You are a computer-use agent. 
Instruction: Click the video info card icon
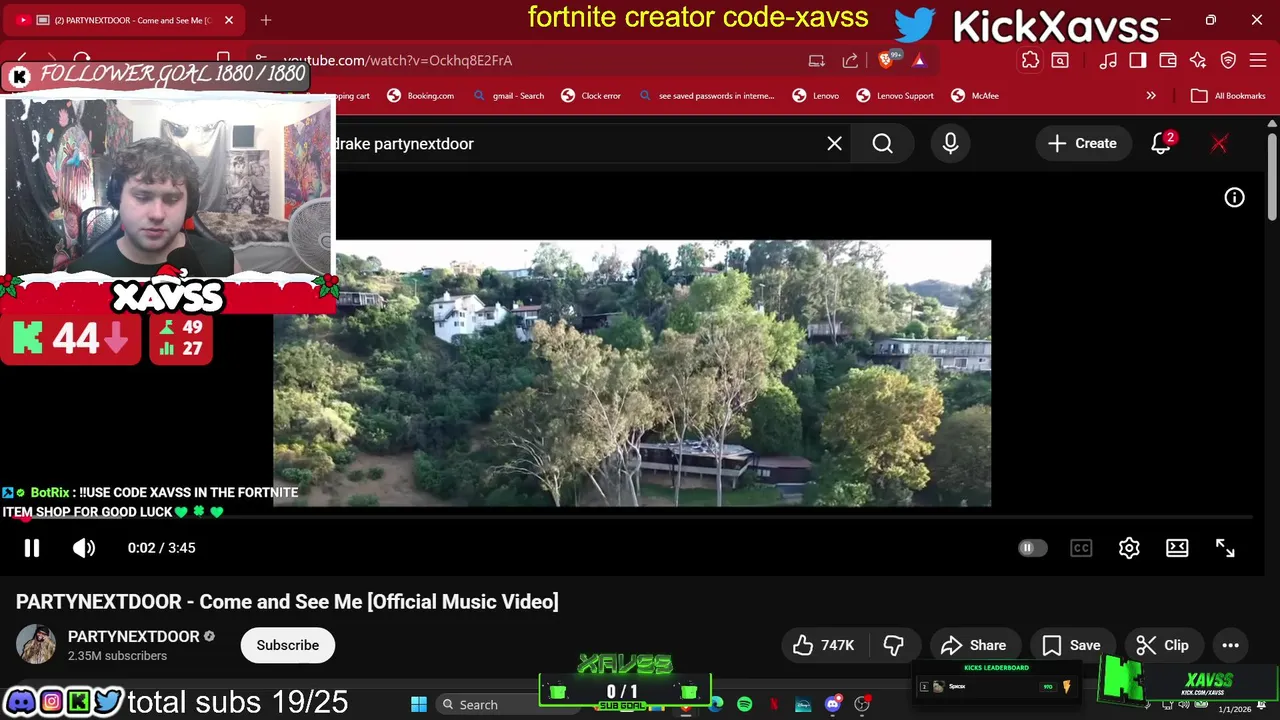click(1234, 198)
